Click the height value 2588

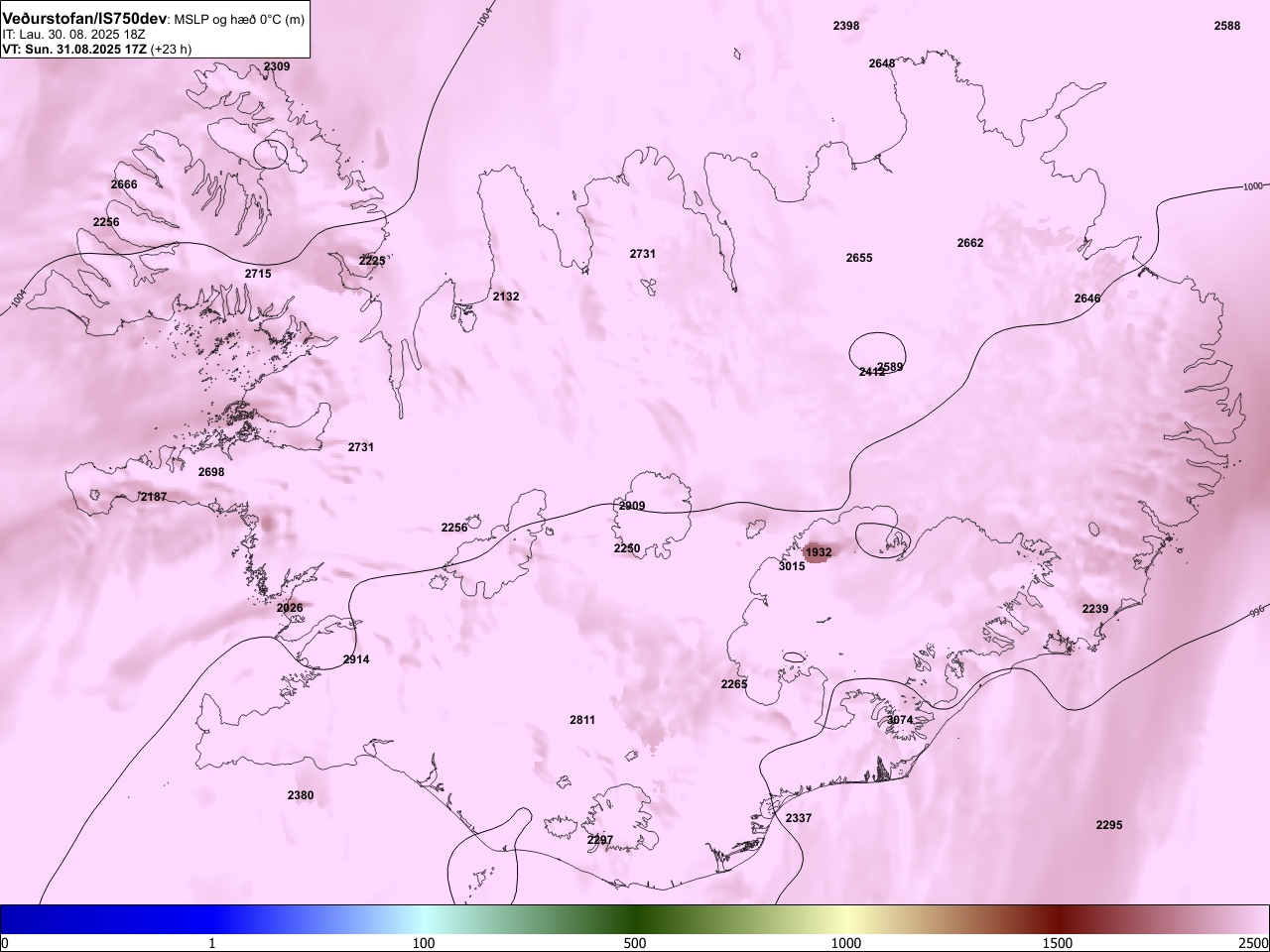[1227, 26]
